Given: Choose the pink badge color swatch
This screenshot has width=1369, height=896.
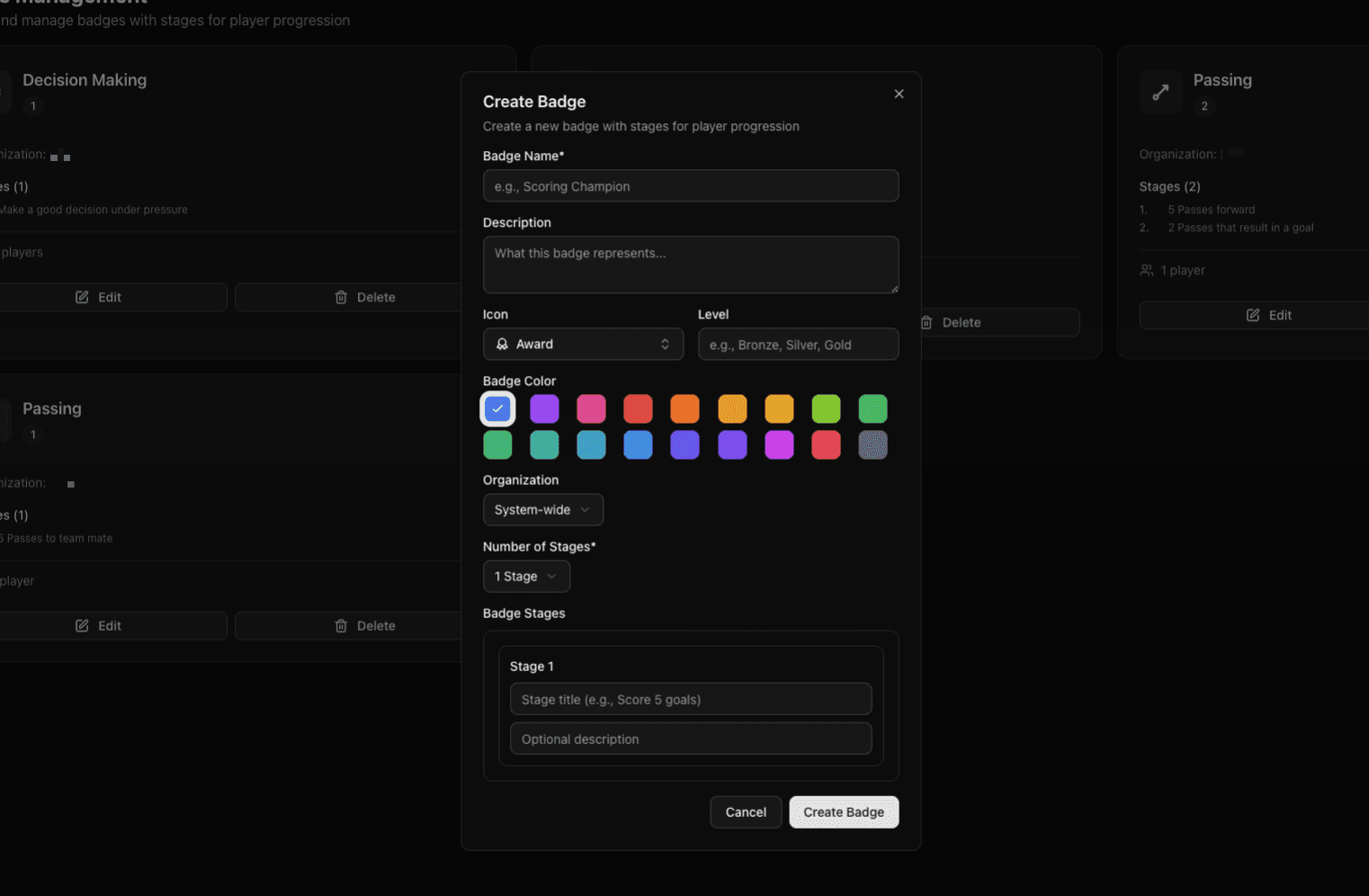Looking at the screenshot, I should pyautogui.click(x=591, y=409).
